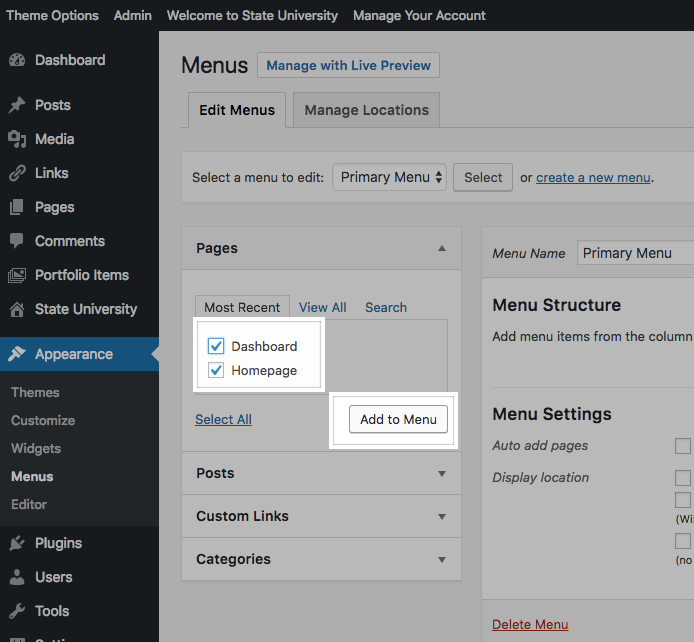Open the Search pages tab

coord(386,308)
